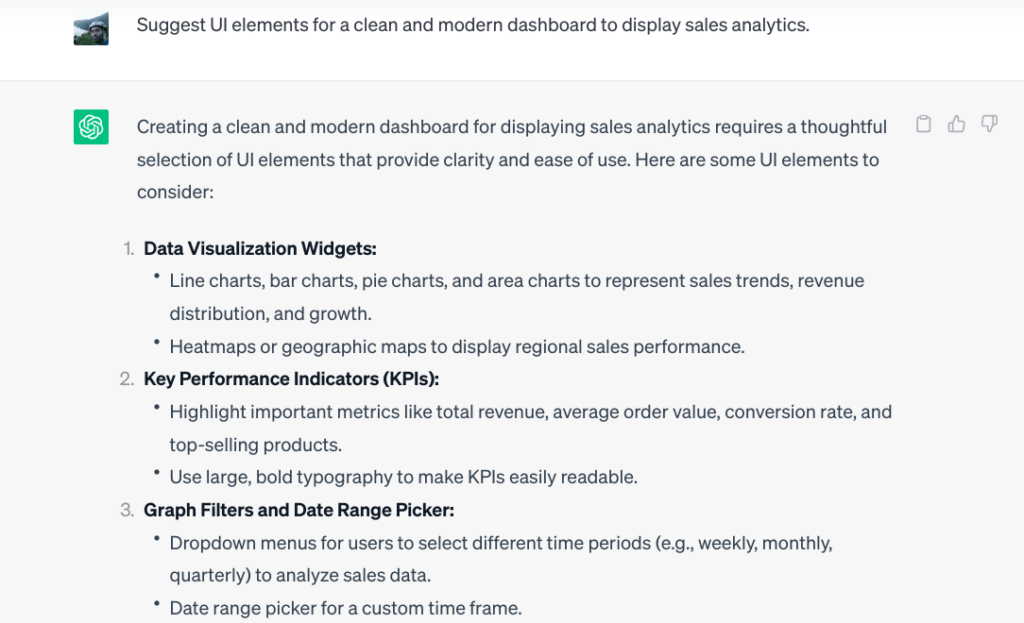Click the green ChatGPT logo avatar
The height and width of the screenshot is (623, 1024).
(91, 127)
